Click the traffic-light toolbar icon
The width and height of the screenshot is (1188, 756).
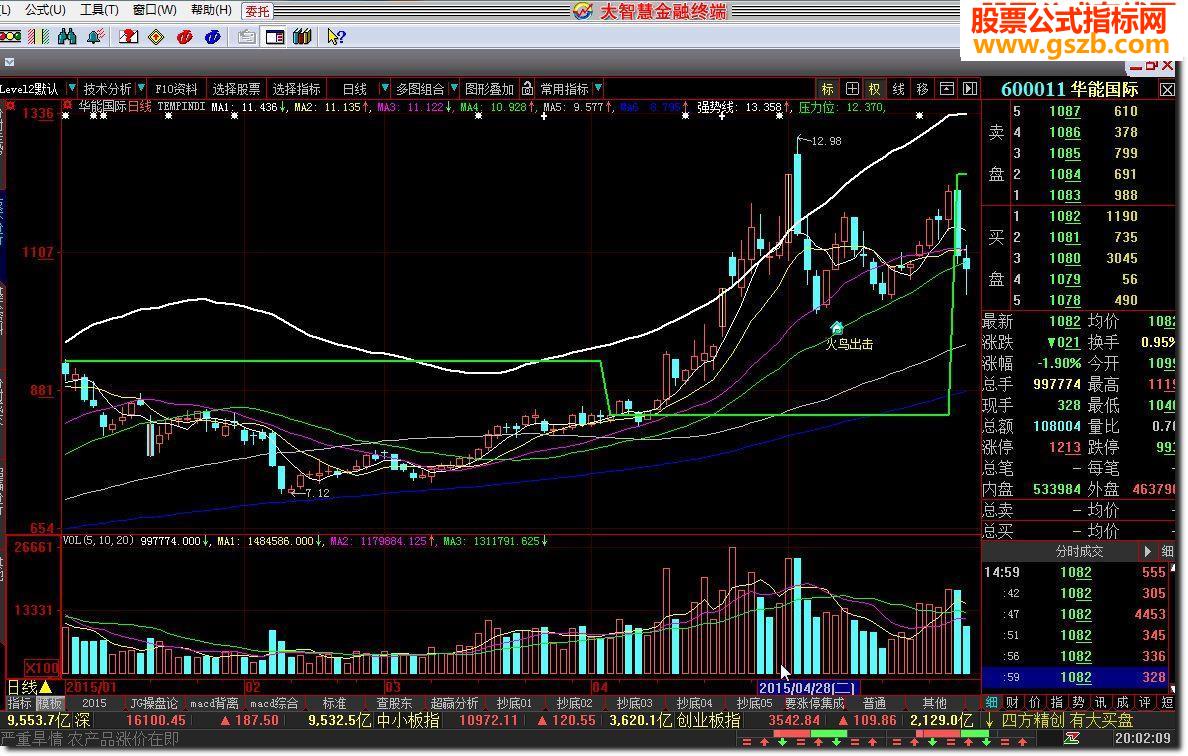pos(10,36)
